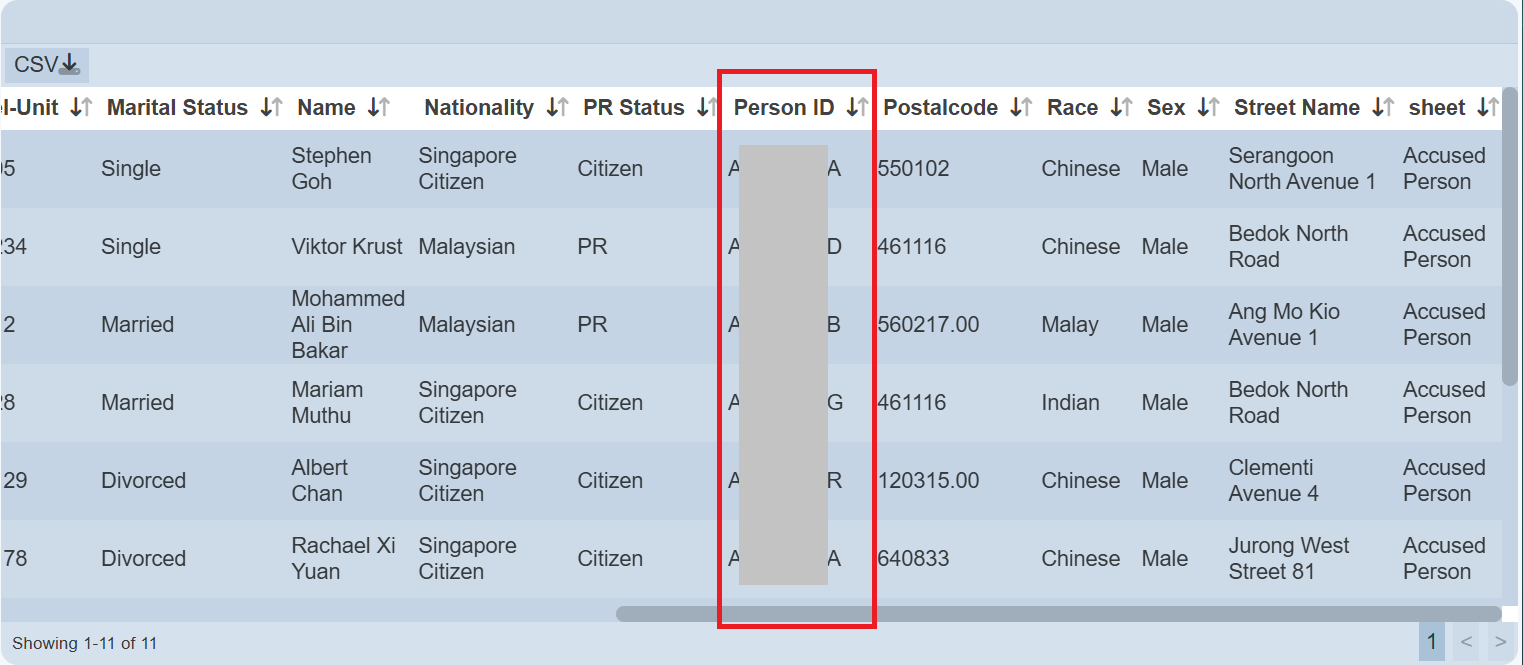Sort by Nationality column arrows
This screenshot has width=1523, height=665.
click(x=557, y=108)
